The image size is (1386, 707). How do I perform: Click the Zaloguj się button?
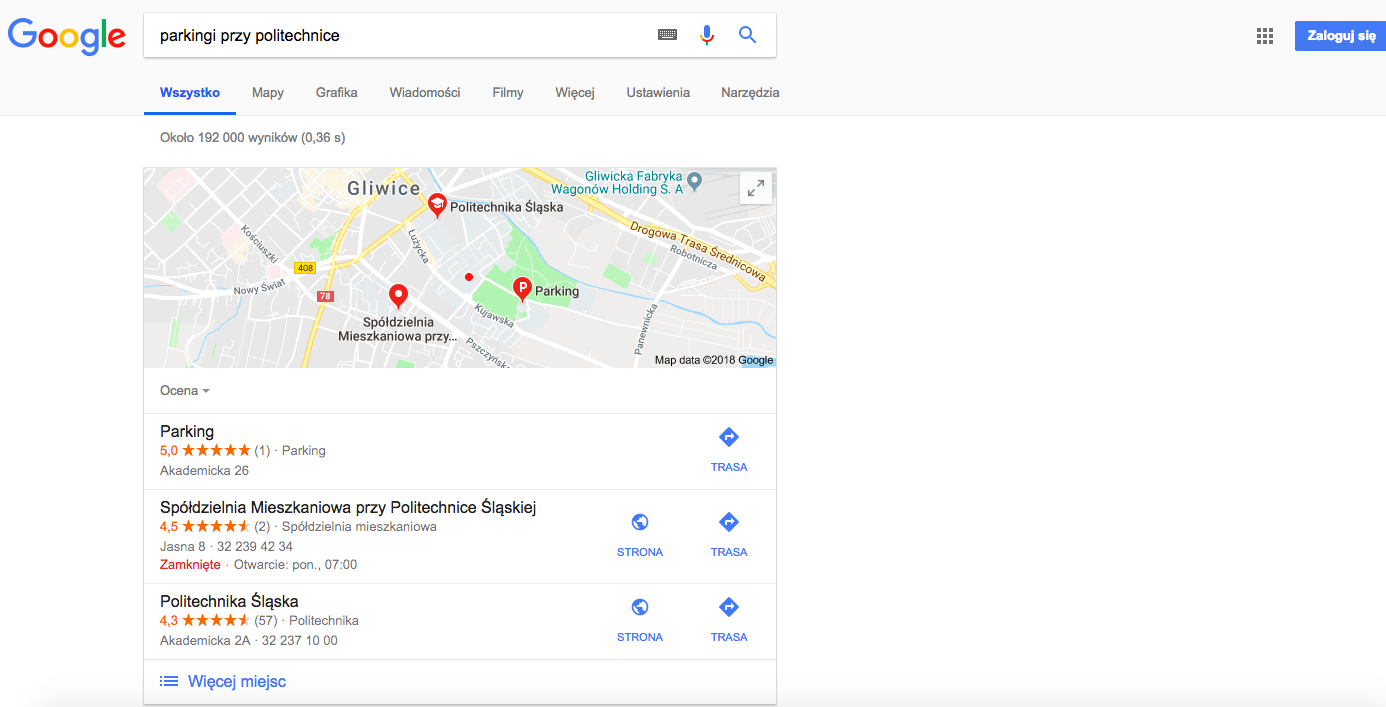(x=1340, y=36)
